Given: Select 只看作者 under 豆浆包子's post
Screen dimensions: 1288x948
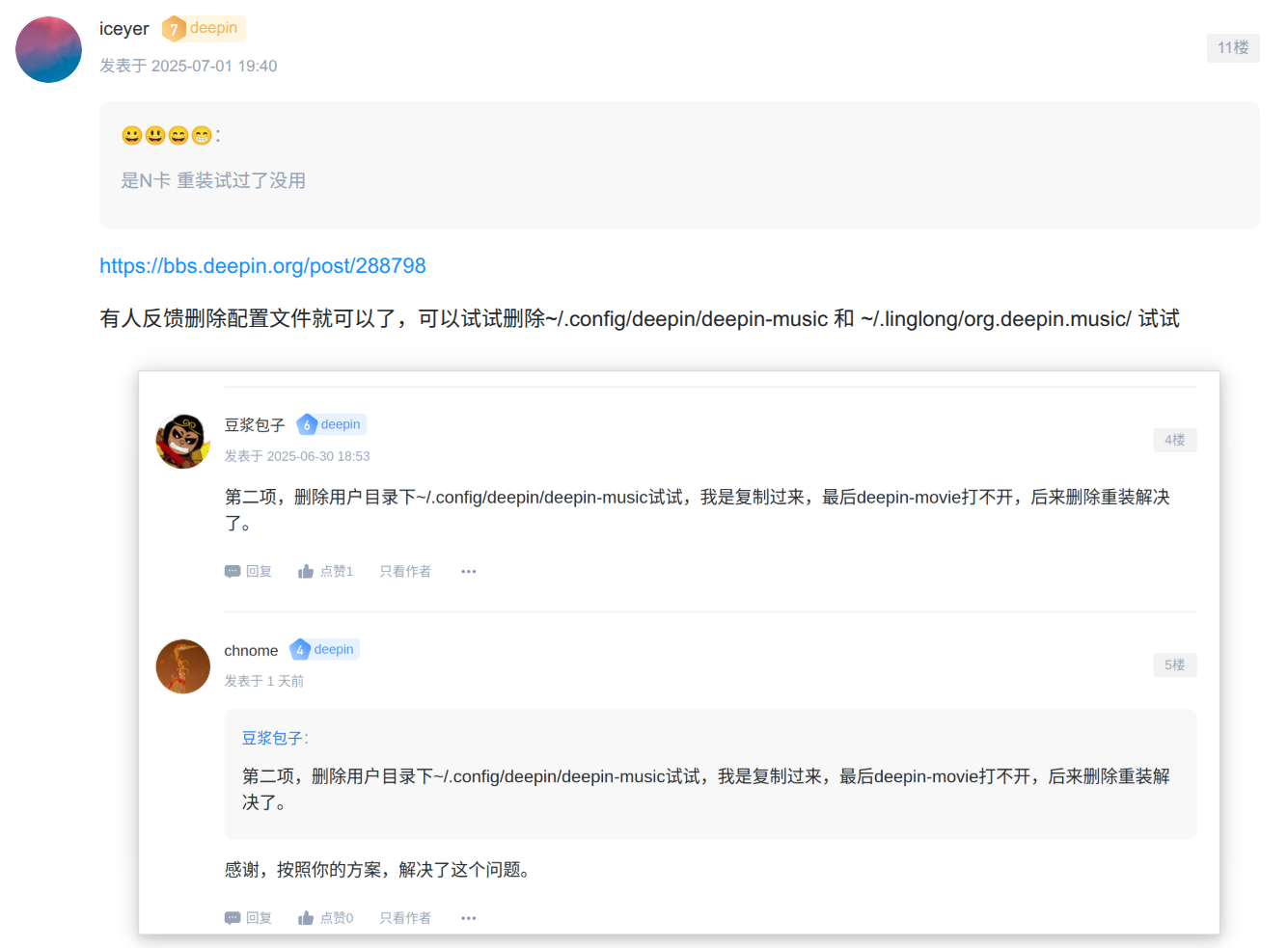Looking at the screenshot, I should coord(405,572).
